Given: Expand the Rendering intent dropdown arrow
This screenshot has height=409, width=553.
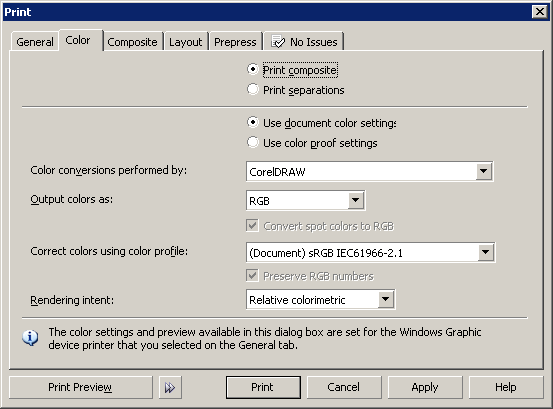Looking at the screenshot, I should coord(385,300).
